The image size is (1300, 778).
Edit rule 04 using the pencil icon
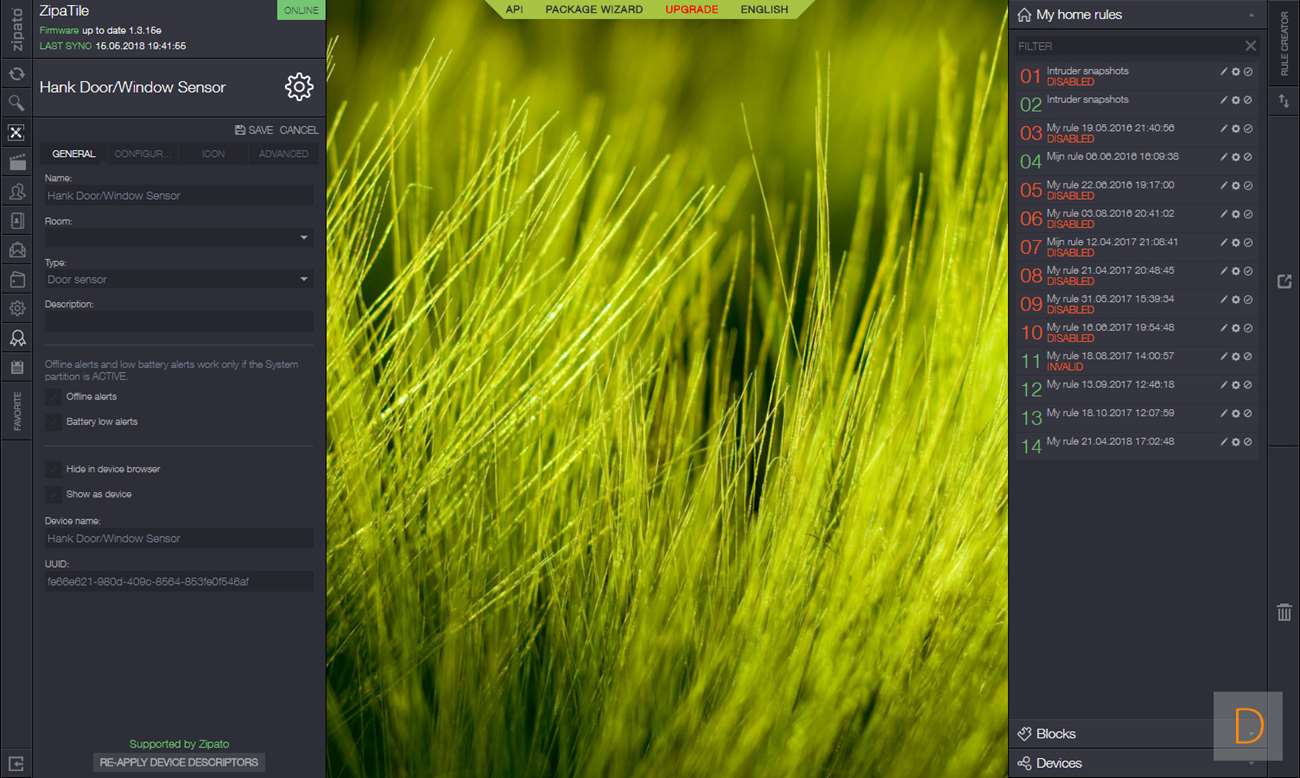pyautogui.click(x=1224, y=157)
